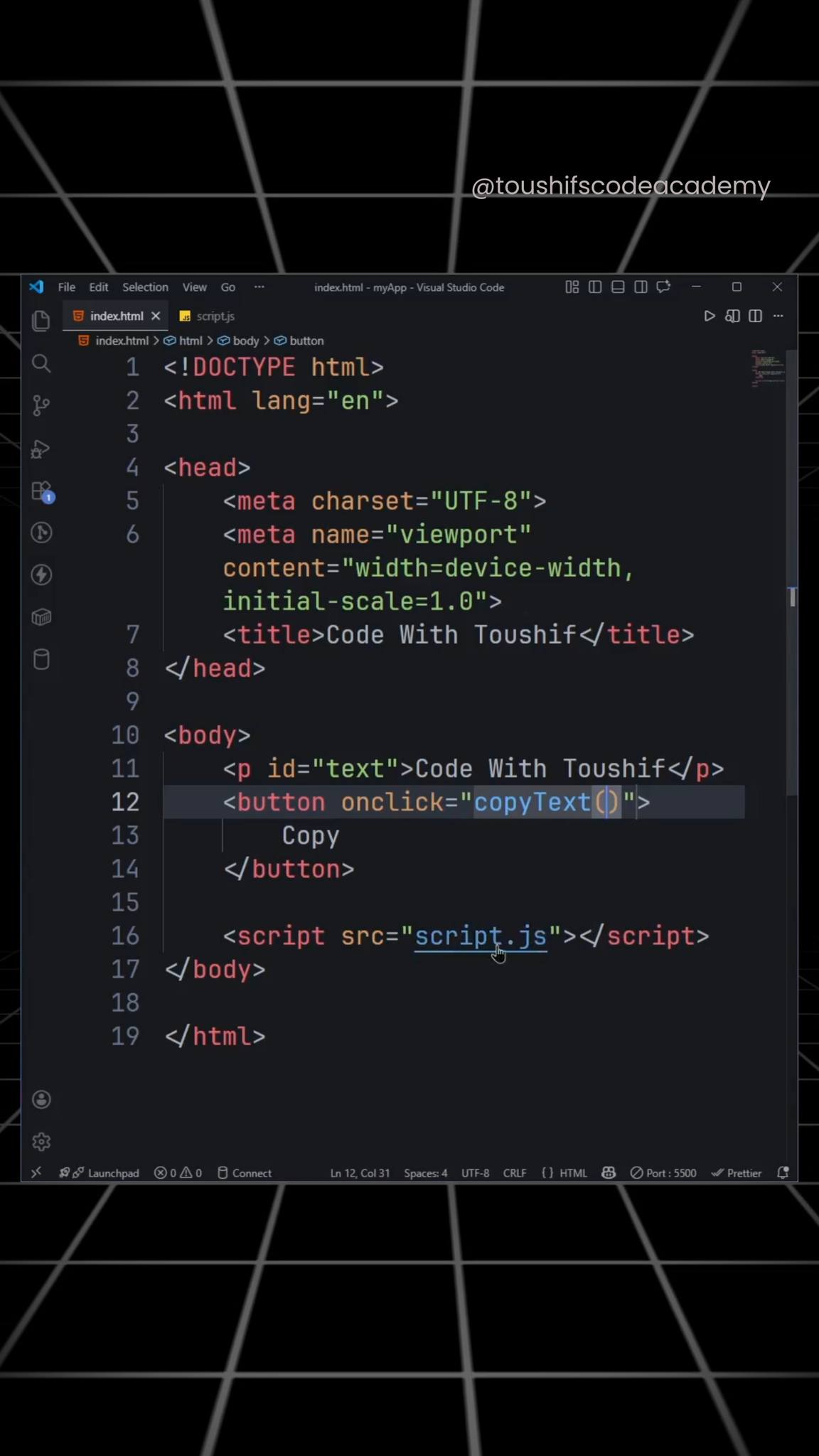Click the remote window icon in status bar
Screen dimensions: 819x1456
(x=36, y=1172)
